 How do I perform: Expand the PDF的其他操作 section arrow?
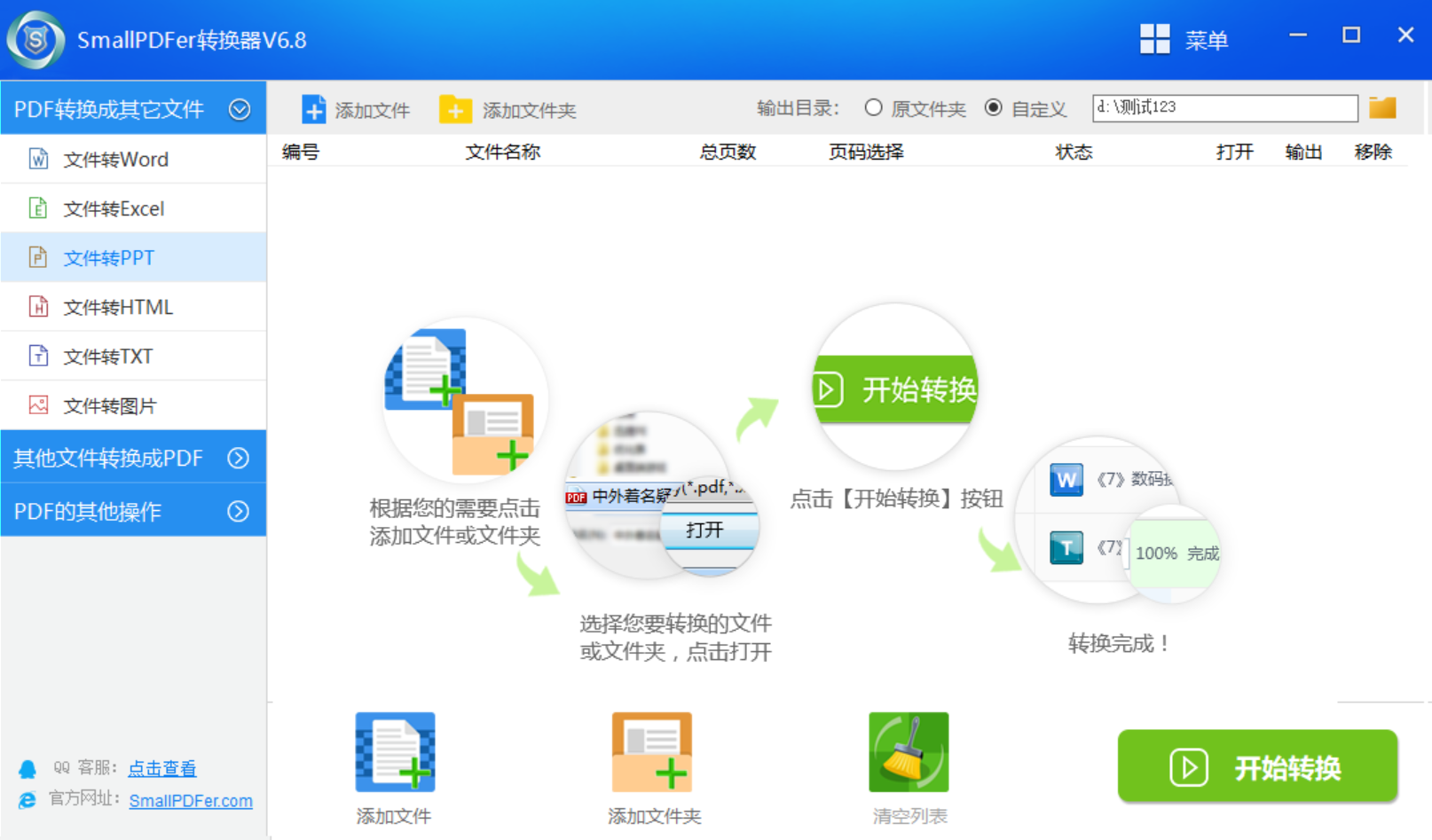click(238, 511)
